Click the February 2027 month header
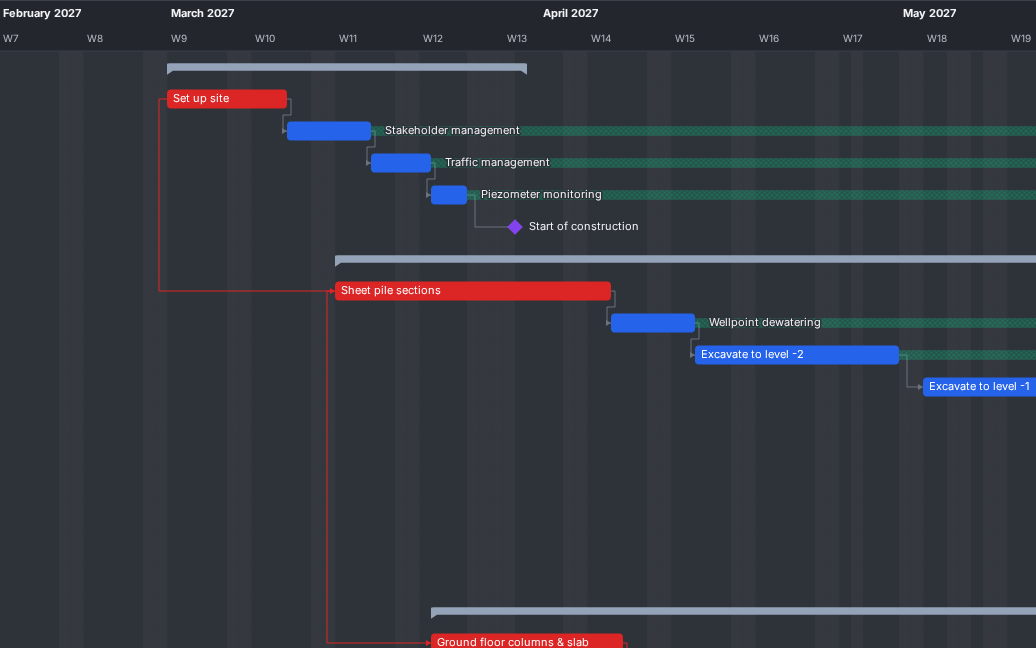 click(42, 13)
